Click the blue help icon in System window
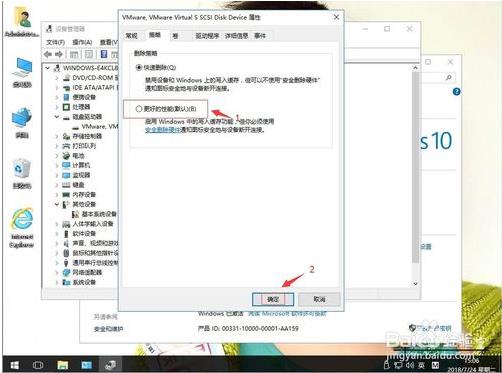Screen dimensions: 502x373 [456, 92]
